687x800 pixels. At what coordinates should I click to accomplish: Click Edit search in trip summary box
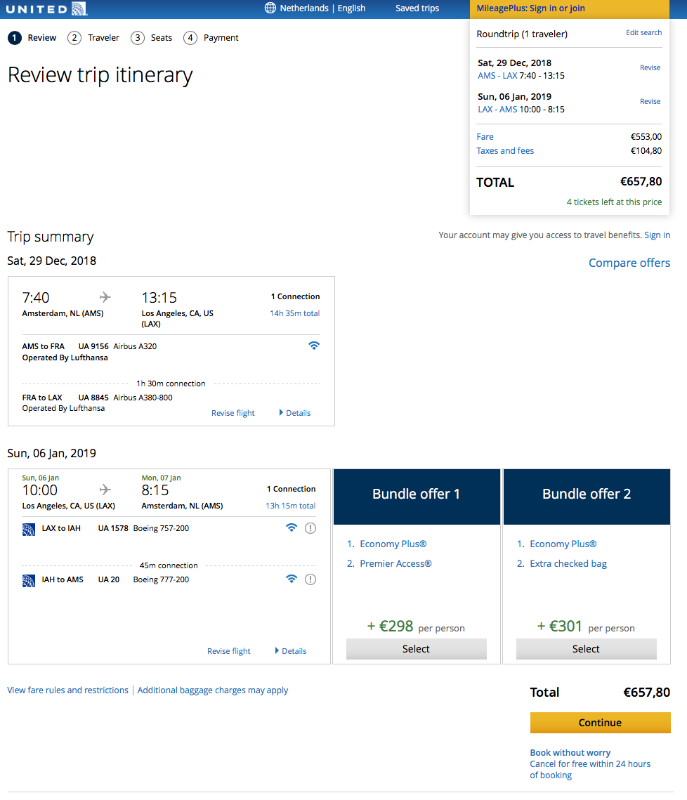coord(643,33)
